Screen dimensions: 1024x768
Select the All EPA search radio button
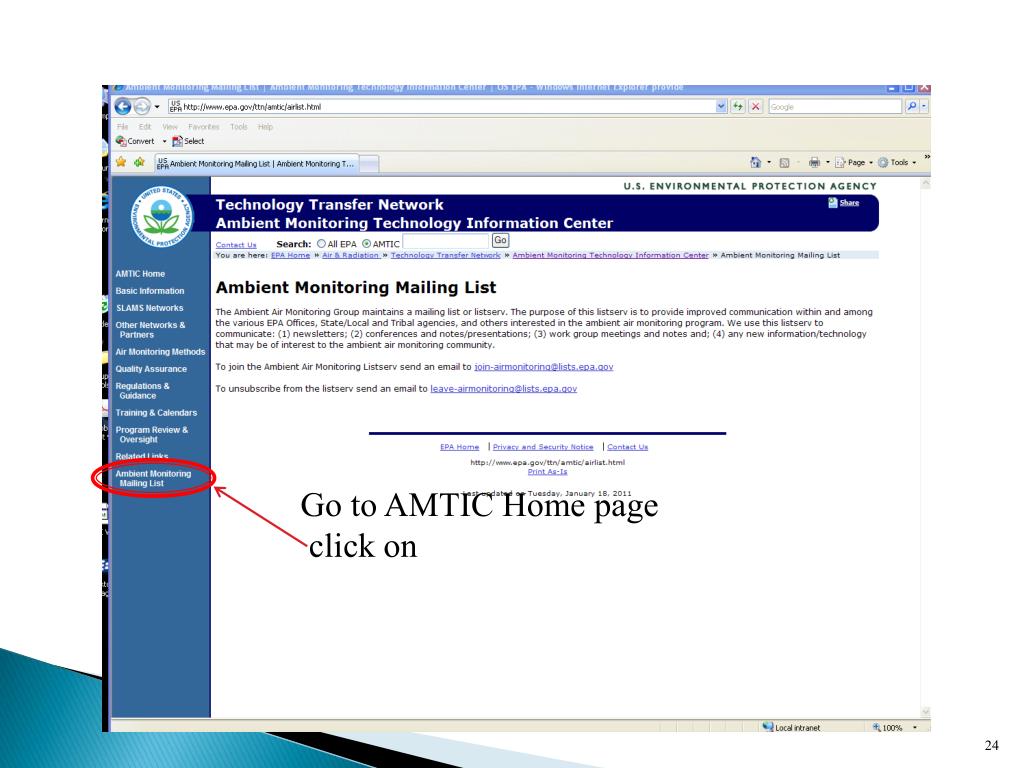(321, 244)
